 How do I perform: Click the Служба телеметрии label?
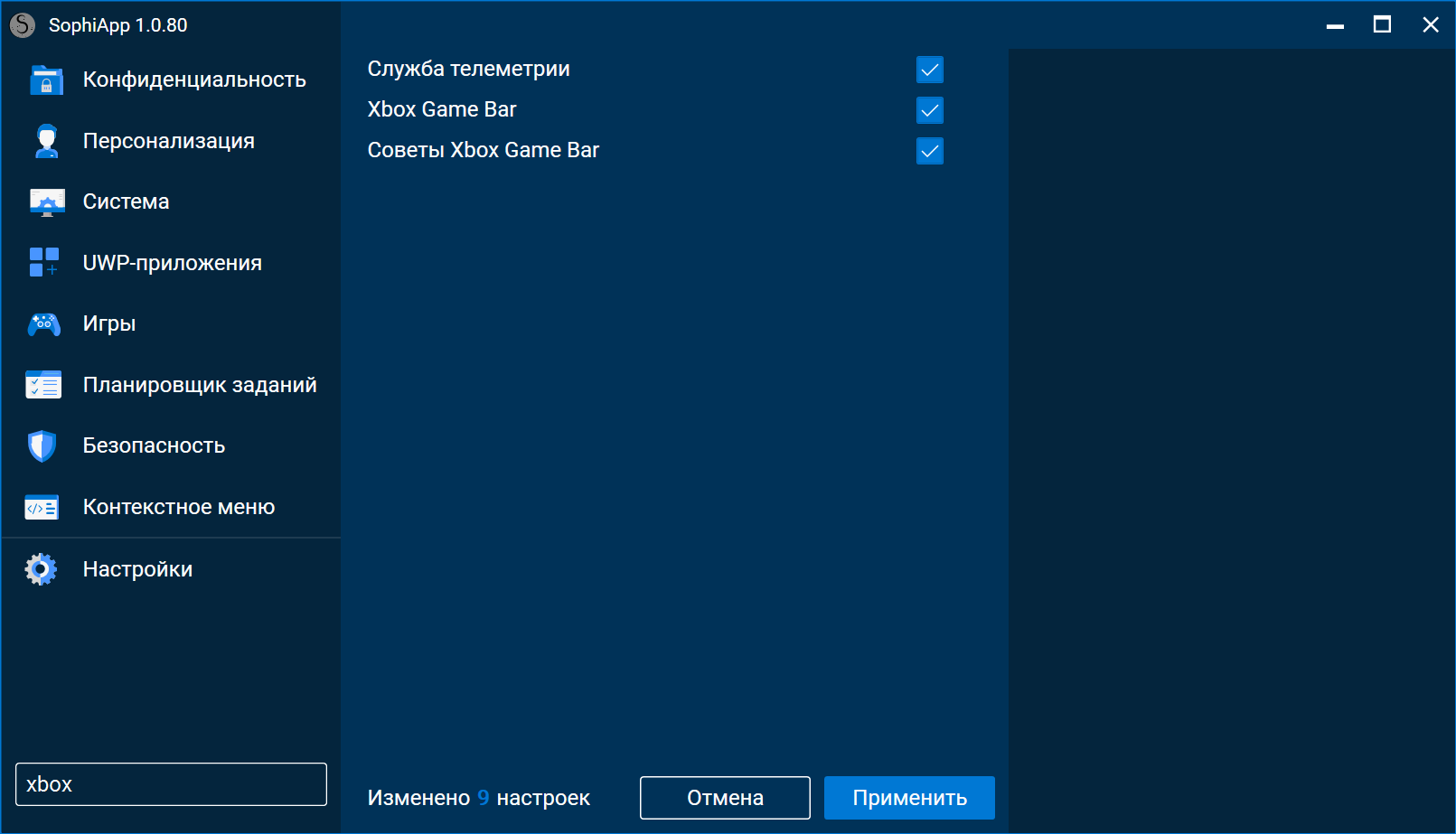pos(469,69)
